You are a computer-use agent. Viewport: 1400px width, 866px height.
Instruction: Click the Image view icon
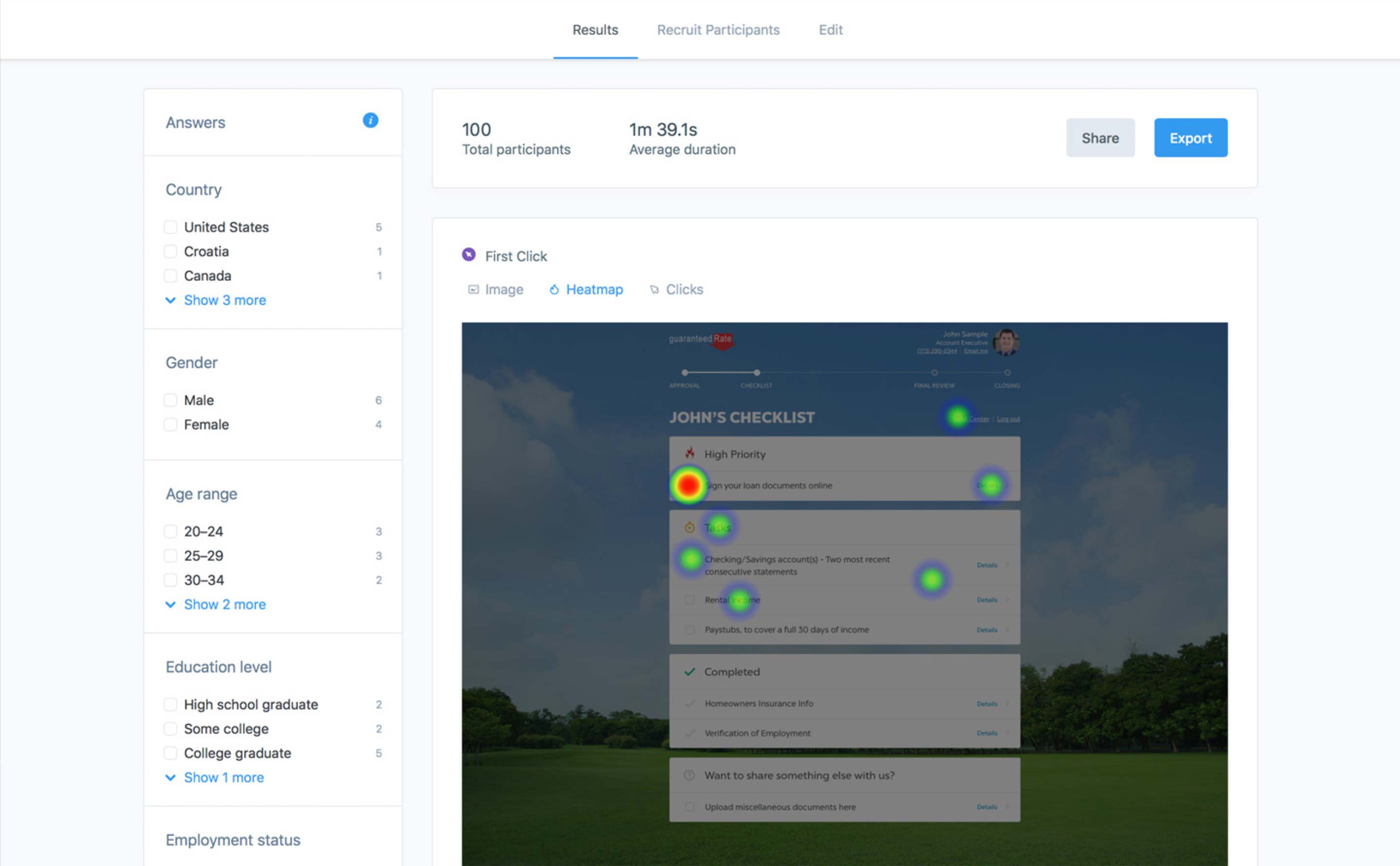coord(473,290)
